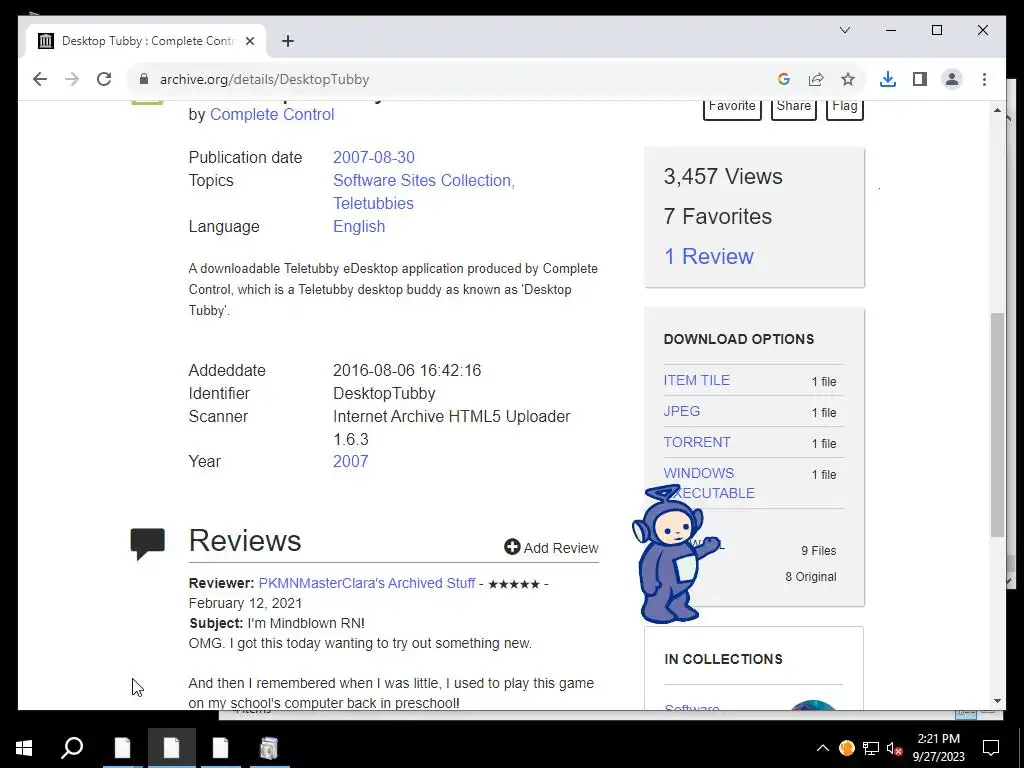Open Chrome profile avatar
1024x768 pixels.
pyautogui.click(x=952, y=79)
